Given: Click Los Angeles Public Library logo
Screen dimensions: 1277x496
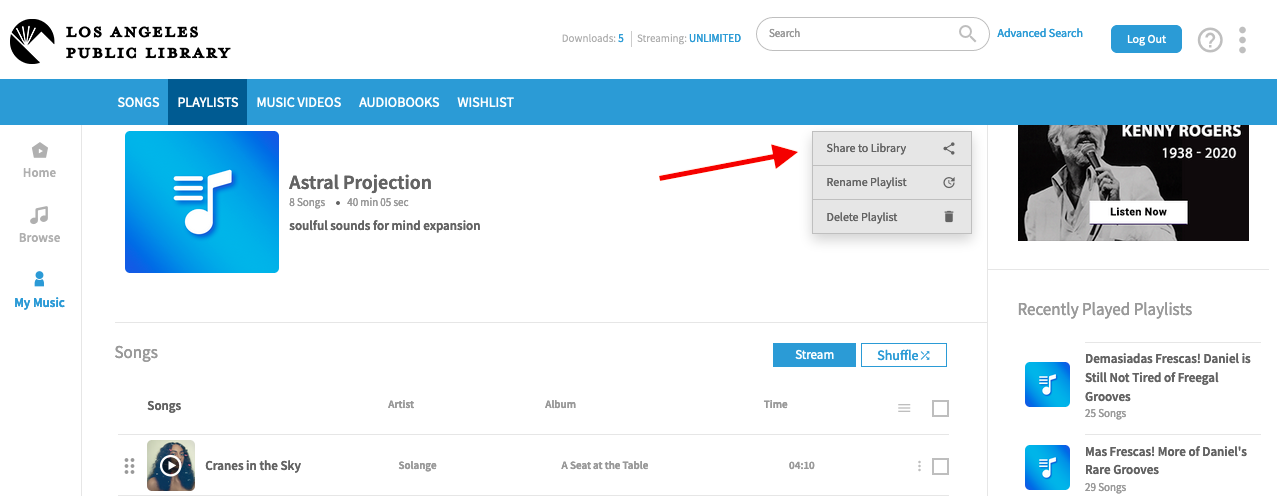Looking at the screenshot, I should [x=121, y=41].
